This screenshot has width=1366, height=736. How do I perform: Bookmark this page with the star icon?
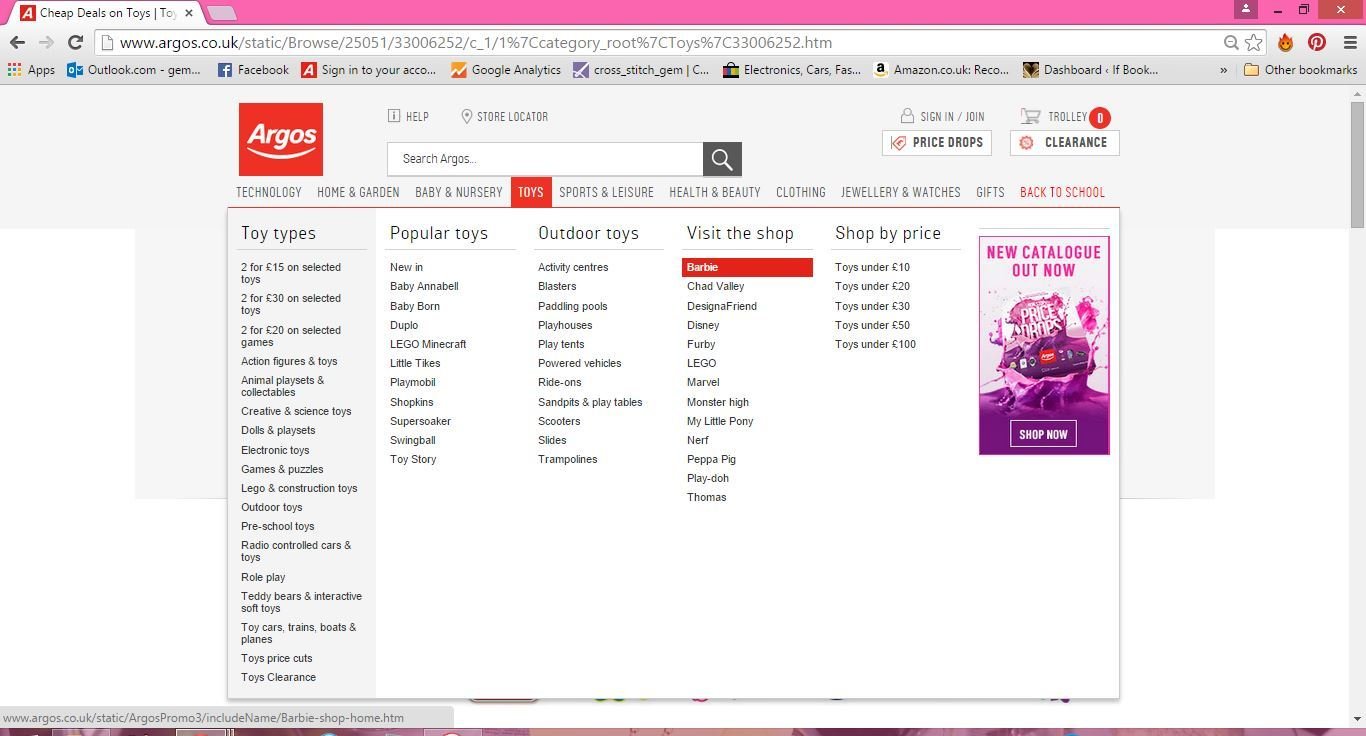(1254, 42)
